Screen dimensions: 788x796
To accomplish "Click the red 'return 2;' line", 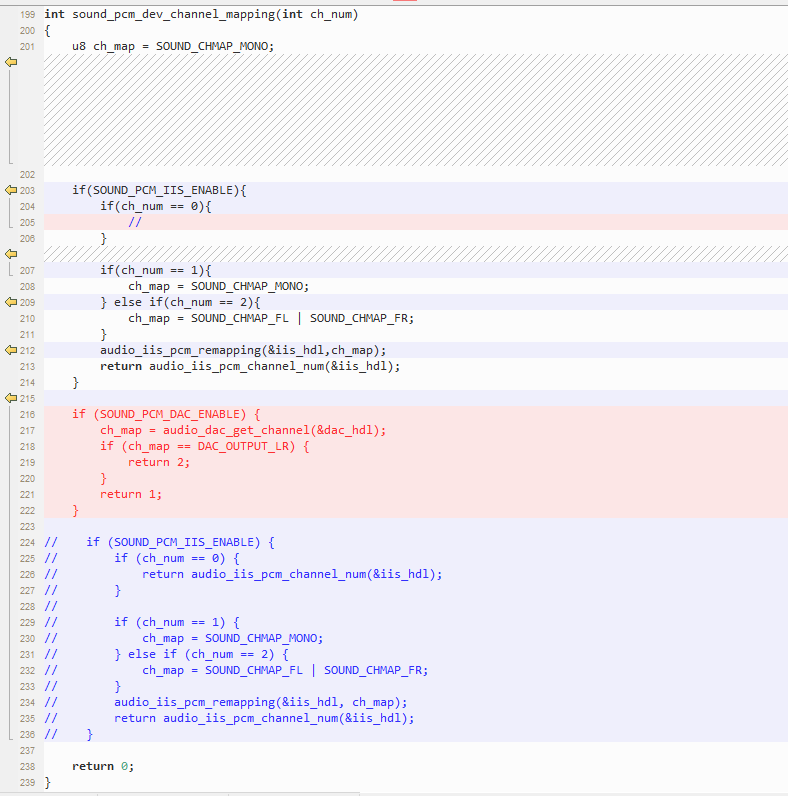I will tap(158, 462).
